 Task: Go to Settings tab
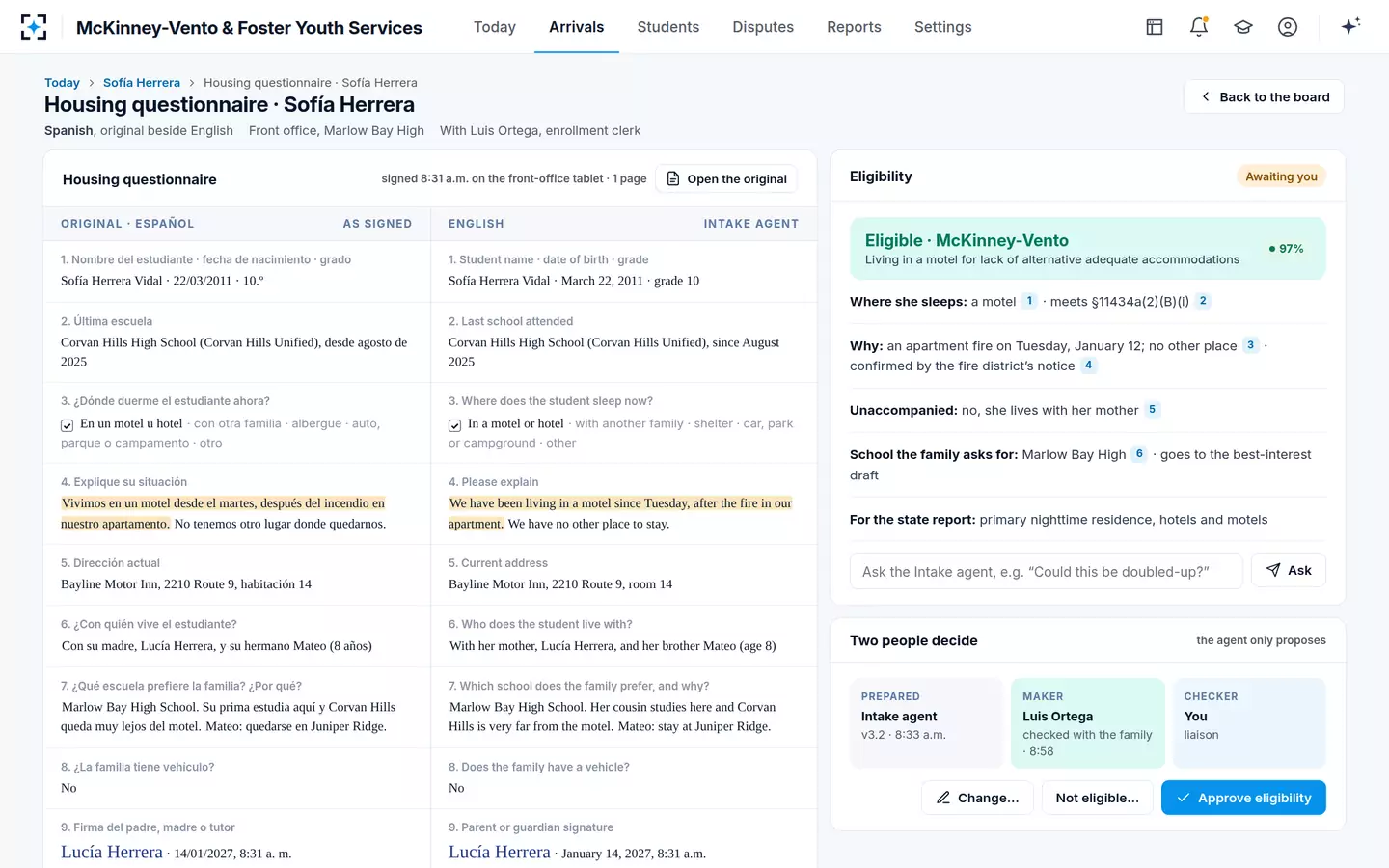pos(943,27)
